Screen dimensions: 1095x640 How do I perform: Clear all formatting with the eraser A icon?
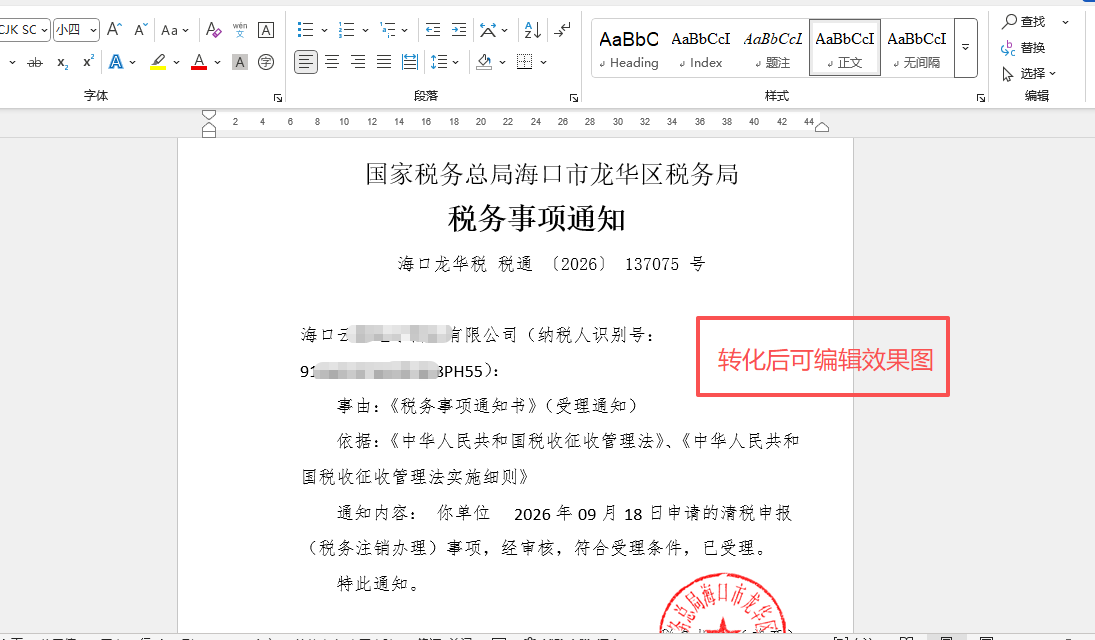(213, 29)
